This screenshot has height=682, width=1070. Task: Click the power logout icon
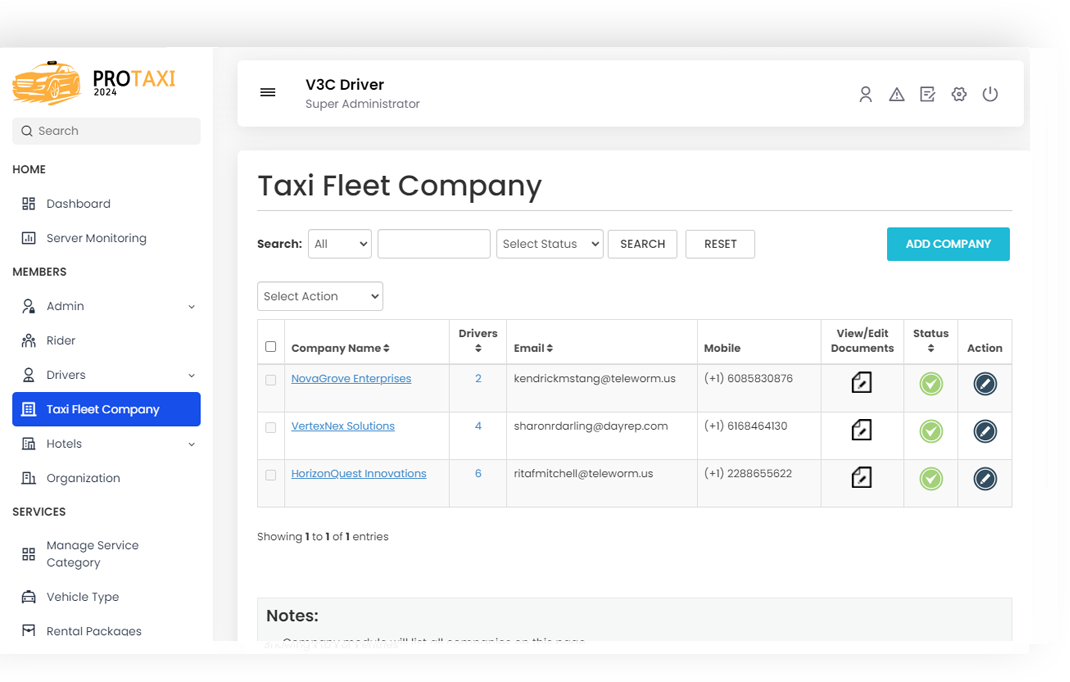tap(990, 94)
